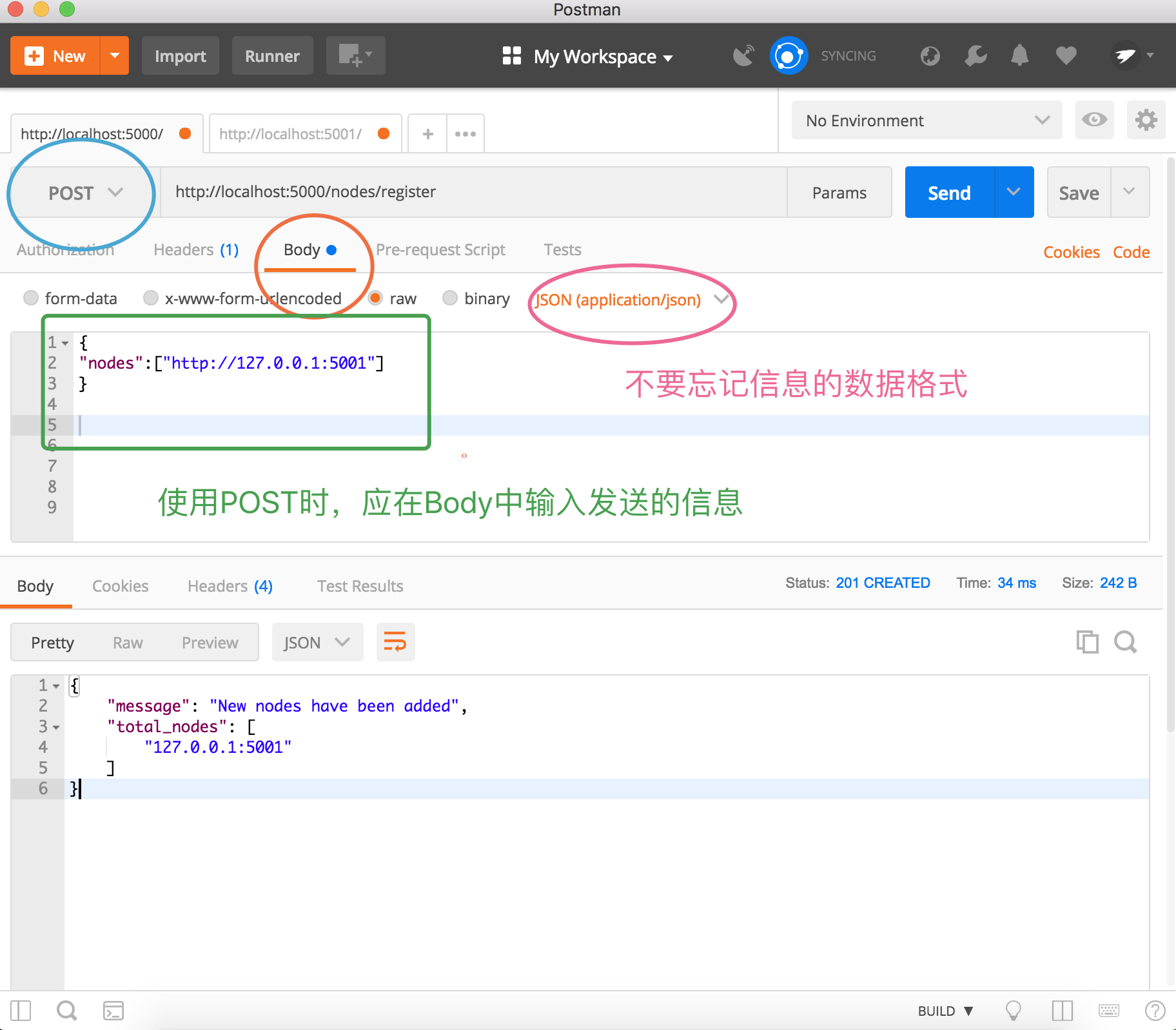Viewport: 1176px width, 1030px height.
Task: Open the Cookies link
Action: click(x=1072, y=252)
